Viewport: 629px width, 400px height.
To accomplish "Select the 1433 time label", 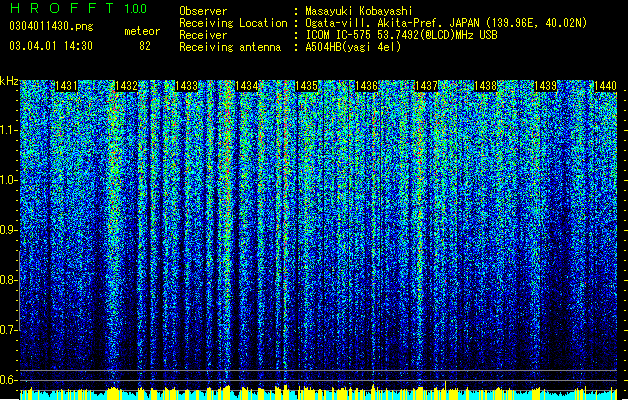I will (x=187, y=86).
